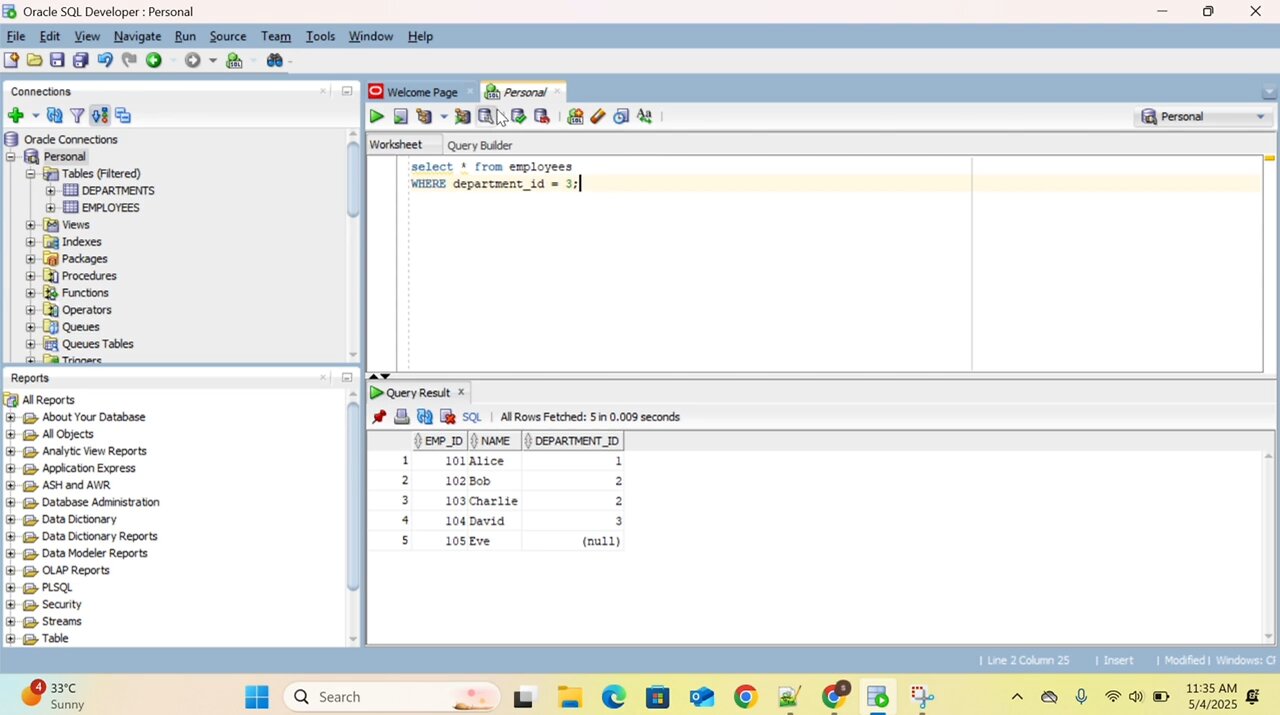The width and height of the screenshot is (1280, 715).
Task: Navigate back with green arrow icon
Action: (x=153, y=60)
